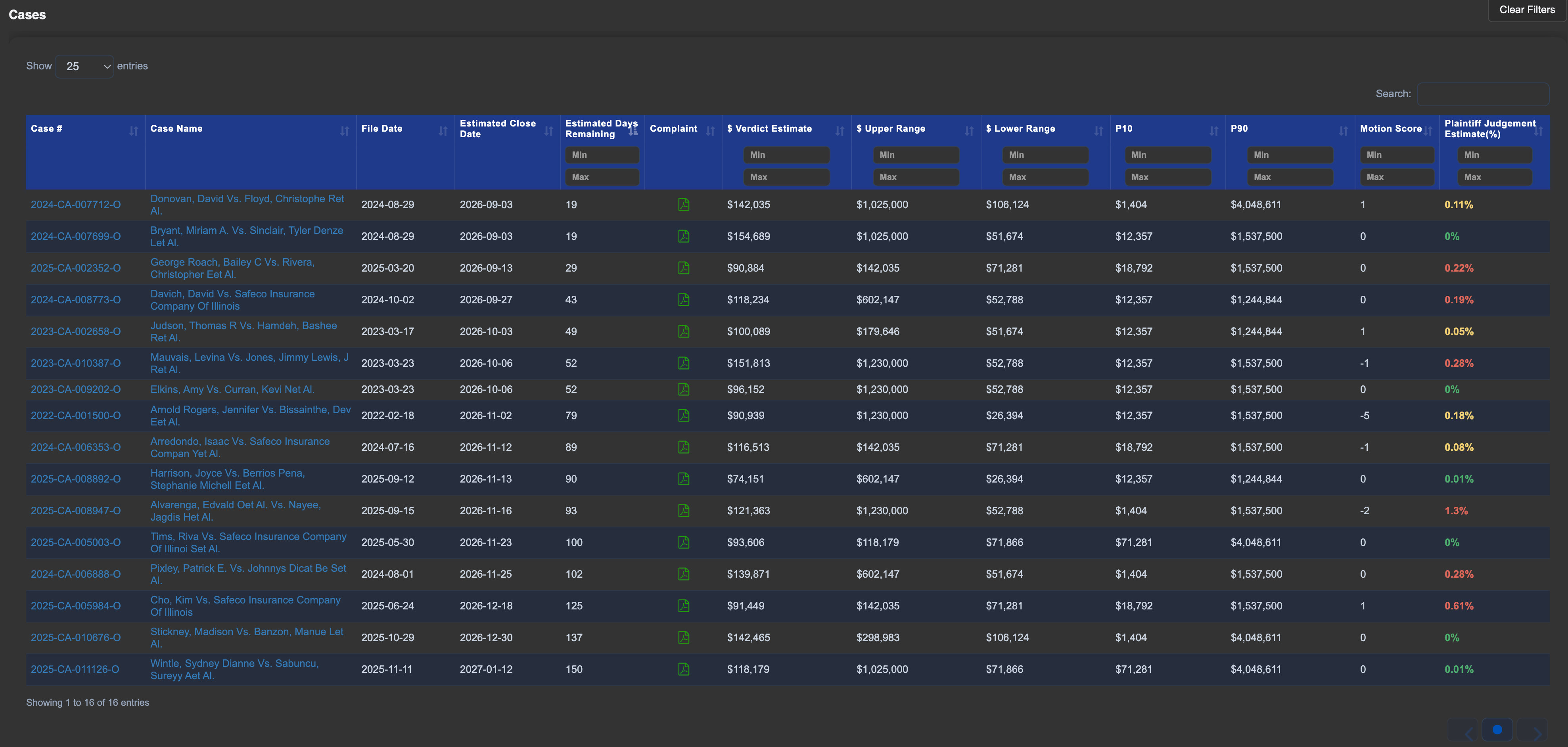Focus the table Search field
Image resolution: width=1568 pixels, height=747 pixels.
1483,94
